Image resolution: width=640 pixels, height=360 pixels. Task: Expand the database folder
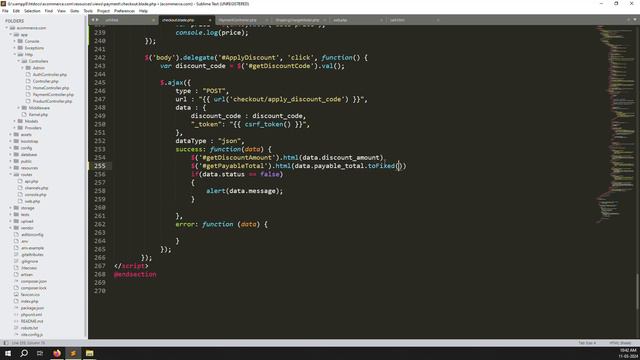point(11,155)
